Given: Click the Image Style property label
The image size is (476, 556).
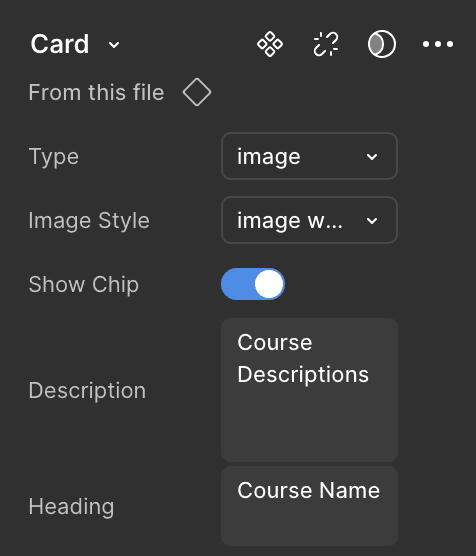Looking at the screenshot, I should 89,221.
